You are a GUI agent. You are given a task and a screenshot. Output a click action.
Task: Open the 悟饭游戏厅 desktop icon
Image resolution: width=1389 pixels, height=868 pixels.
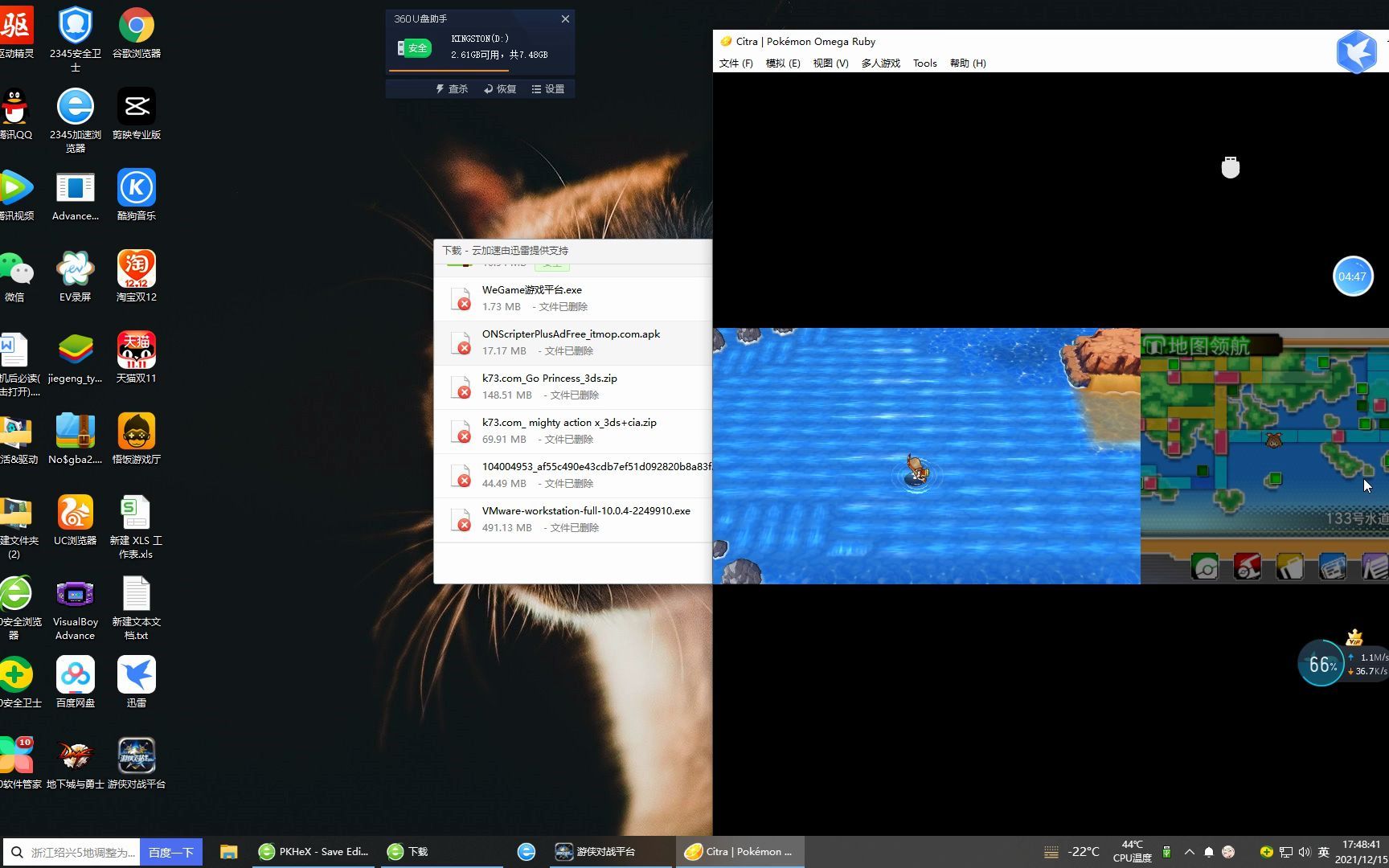click(x=137, y=439)
